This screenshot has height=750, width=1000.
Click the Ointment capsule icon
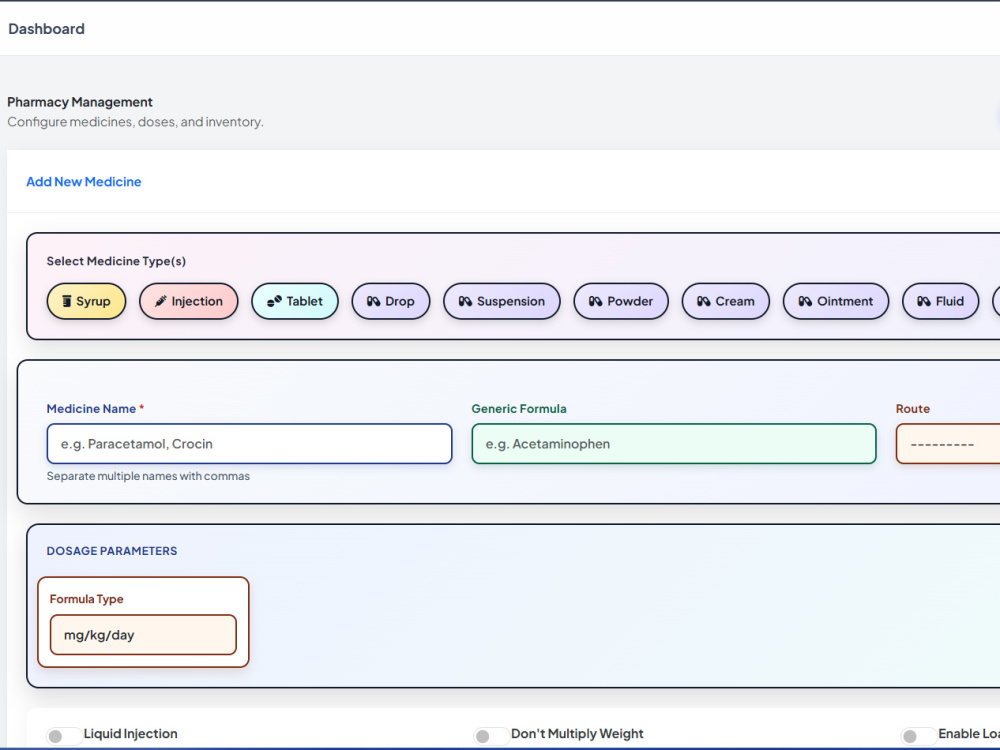[805, 301]
